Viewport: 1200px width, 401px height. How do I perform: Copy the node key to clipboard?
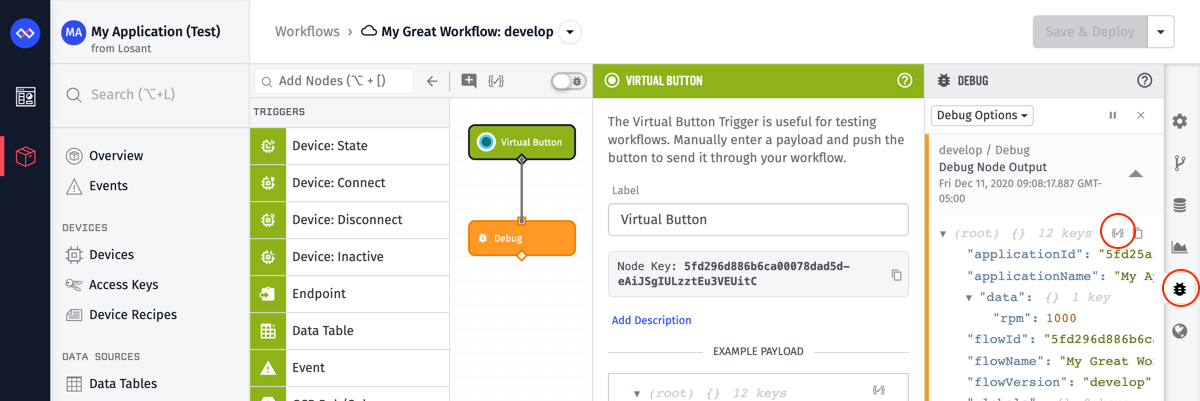(896, 275)
